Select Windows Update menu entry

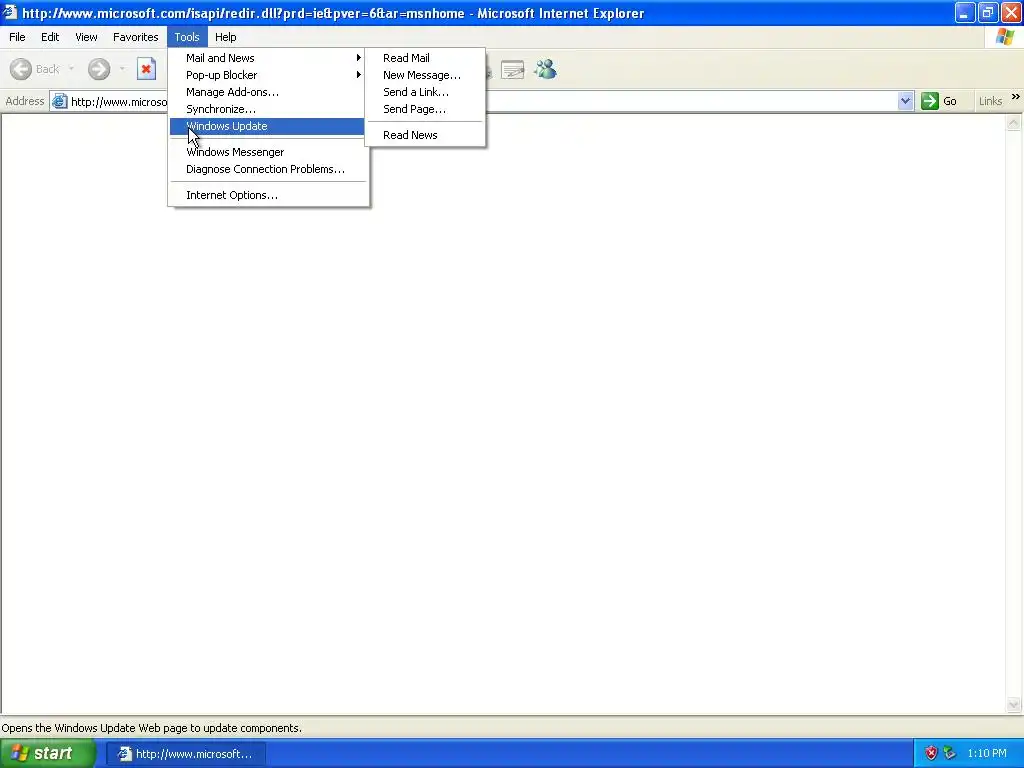pyautogui.click(x=267, y=126)
